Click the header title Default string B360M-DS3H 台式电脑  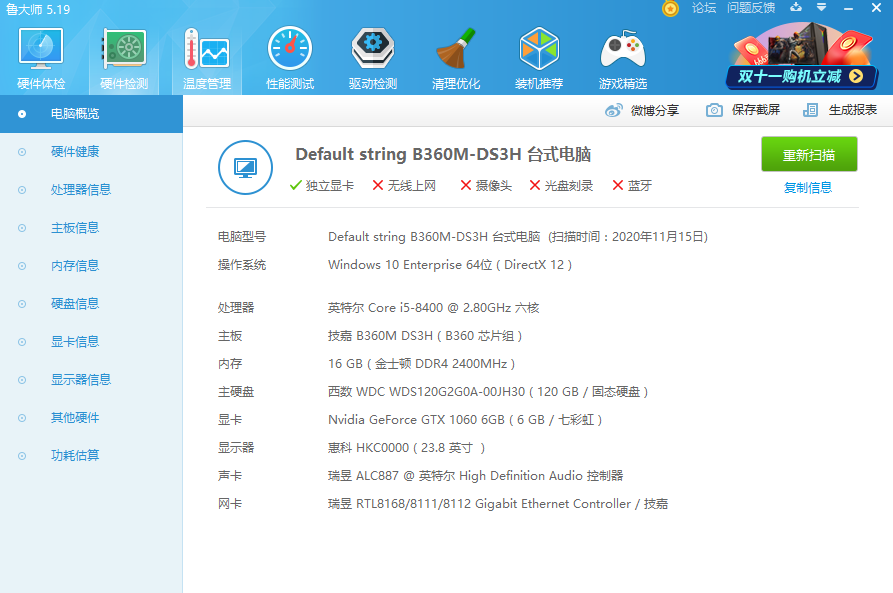(x=443, y=154)
